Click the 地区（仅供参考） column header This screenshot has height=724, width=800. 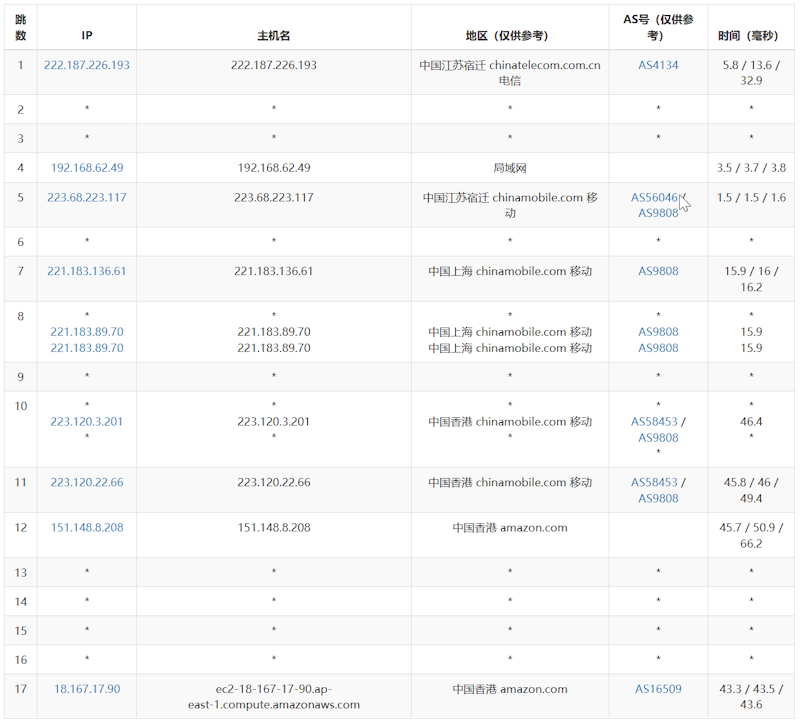tap(509, 35)
